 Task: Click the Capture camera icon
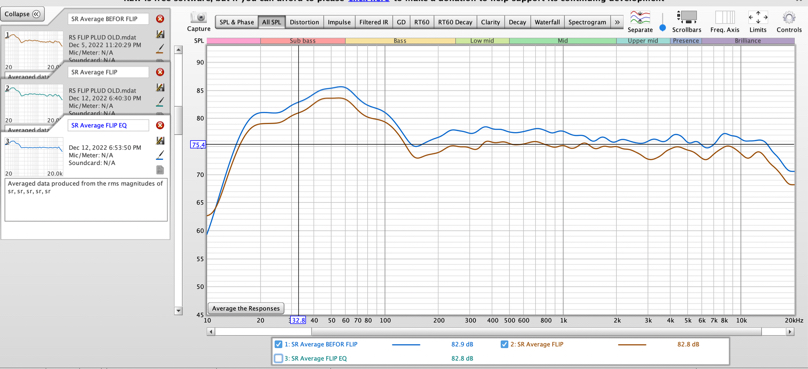pyautogui.click(x=198, y=18)
